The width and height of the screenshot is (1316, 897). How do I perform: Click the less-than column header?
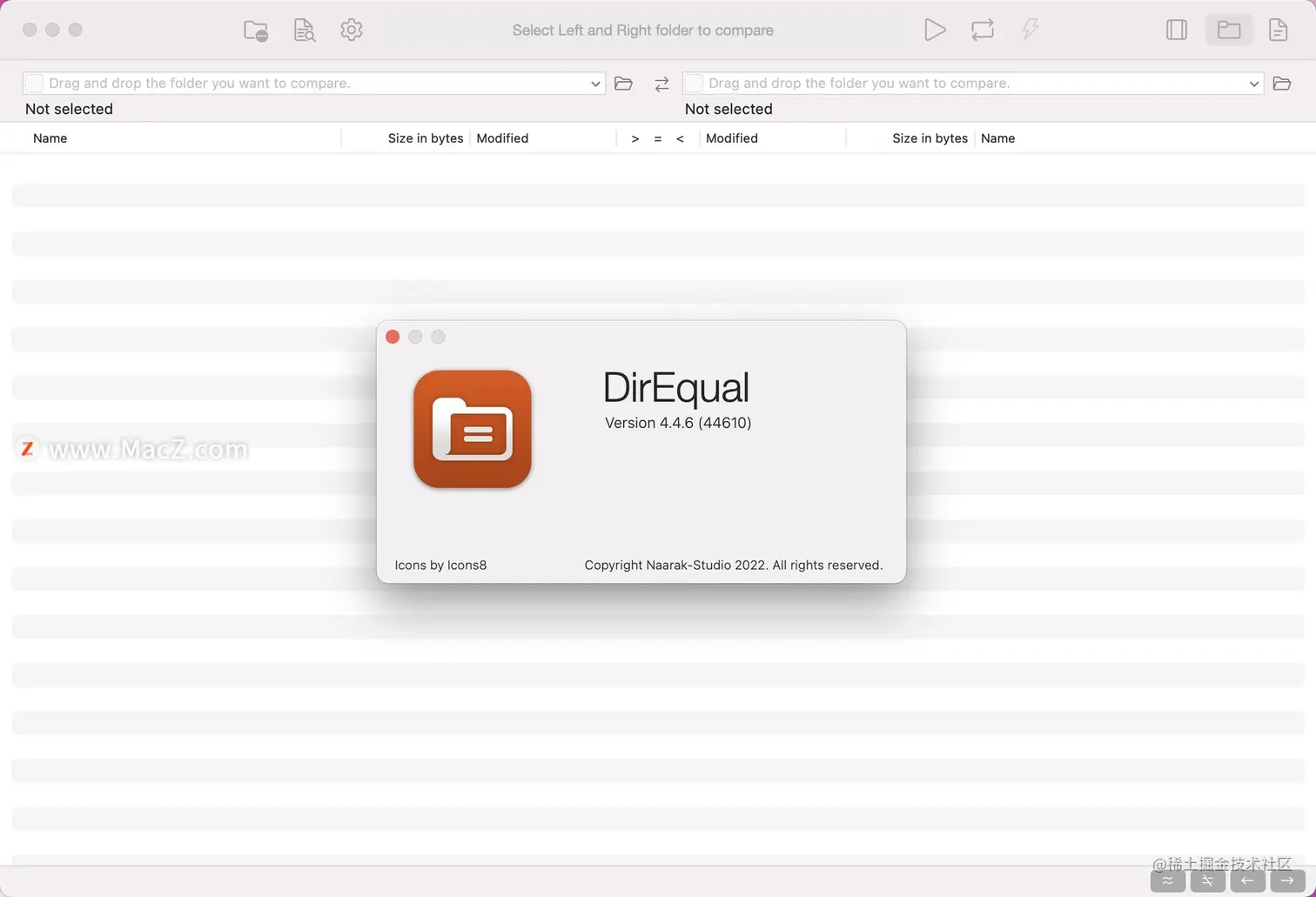click(681, 138)
